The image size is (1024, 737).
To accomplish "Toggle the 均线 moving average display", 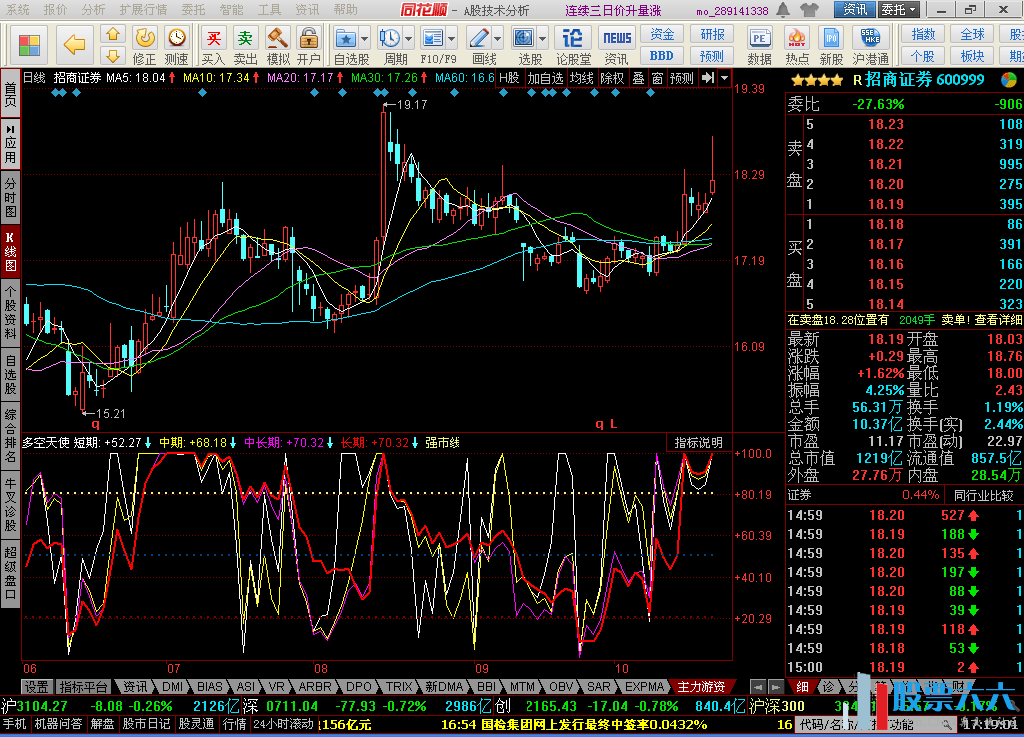I will pyautogui.click(x=581, y=78).
